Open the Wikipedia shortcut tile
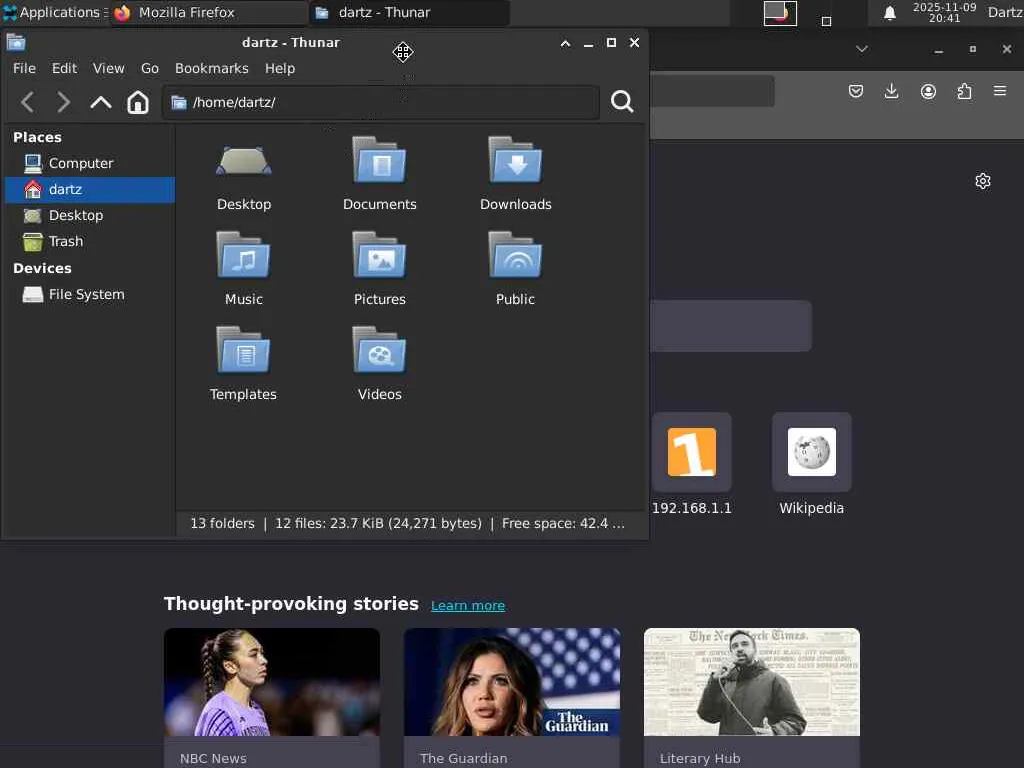1024x768 pixels. pyautogui.click(x=811, y=453)
